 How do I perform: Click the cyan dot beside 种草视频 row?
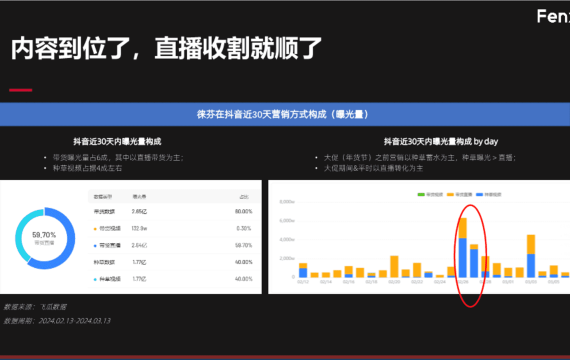coord(95,279)
